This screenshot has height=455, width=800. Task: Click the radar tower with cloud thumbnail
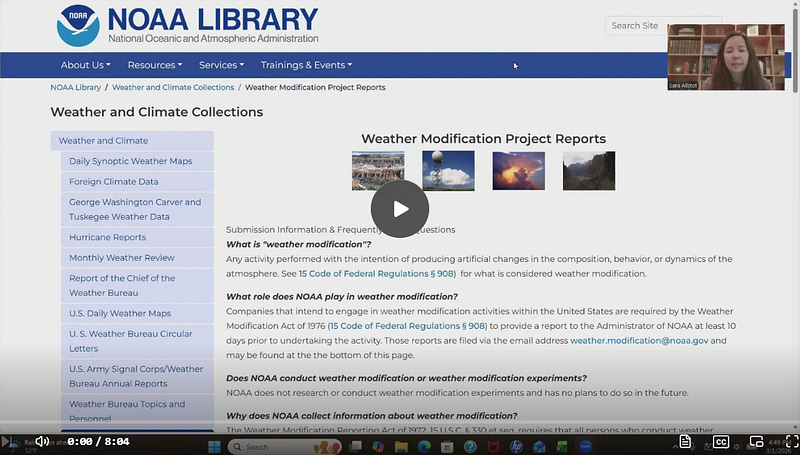(x=448, y=170)
